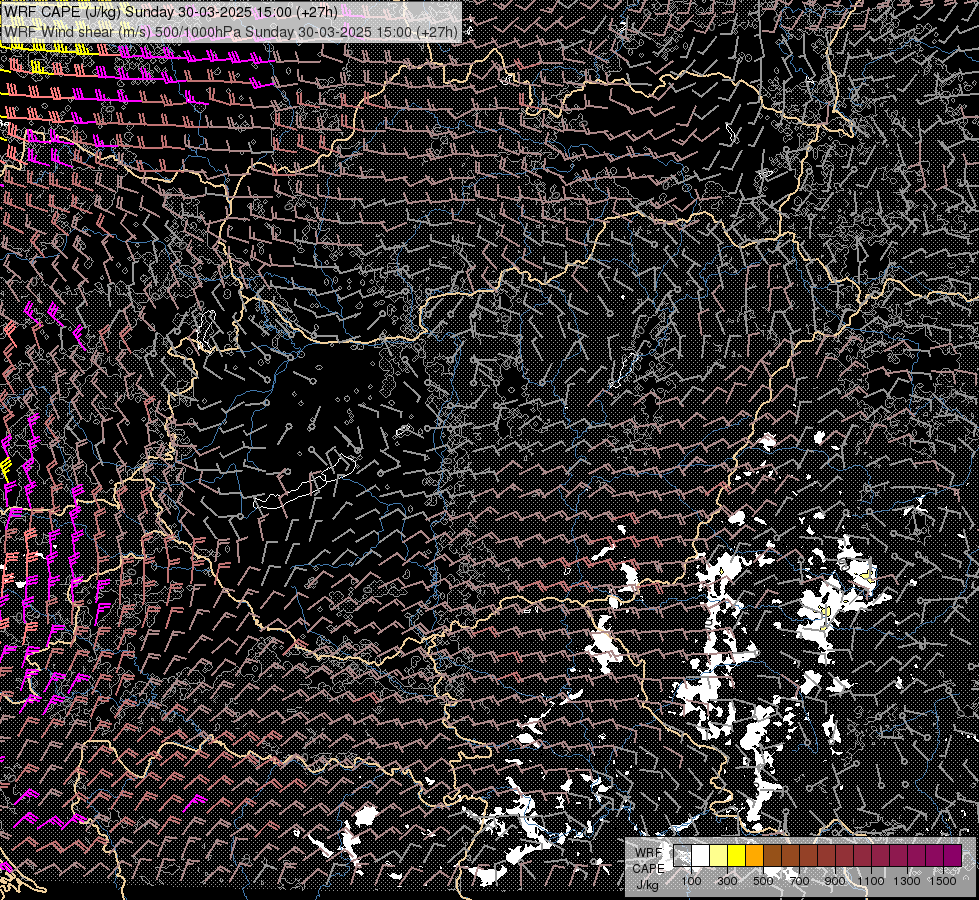Image resolution: width=979 pixels, height=900 pixels.
Task: Select the bright yellow 300 J/kg legend swatch
Action: (x=737, y=855)
